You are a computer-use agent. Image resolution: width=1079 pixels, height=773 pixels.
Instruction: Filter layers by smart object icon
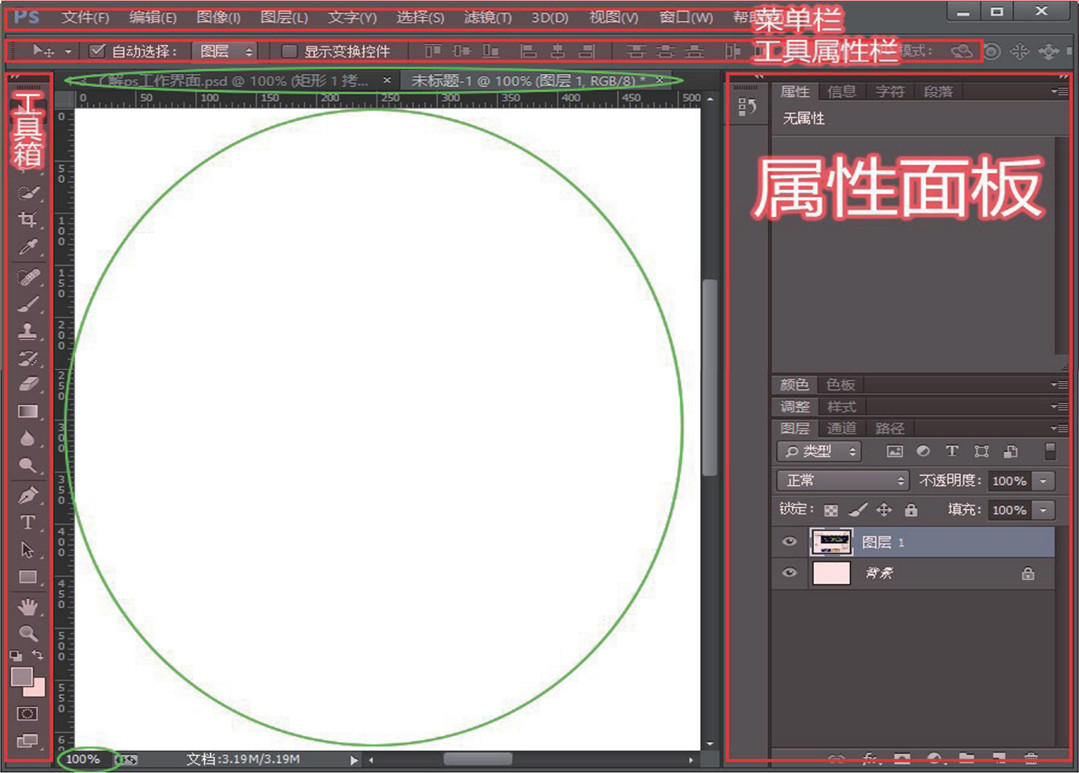click(1010, 451)
